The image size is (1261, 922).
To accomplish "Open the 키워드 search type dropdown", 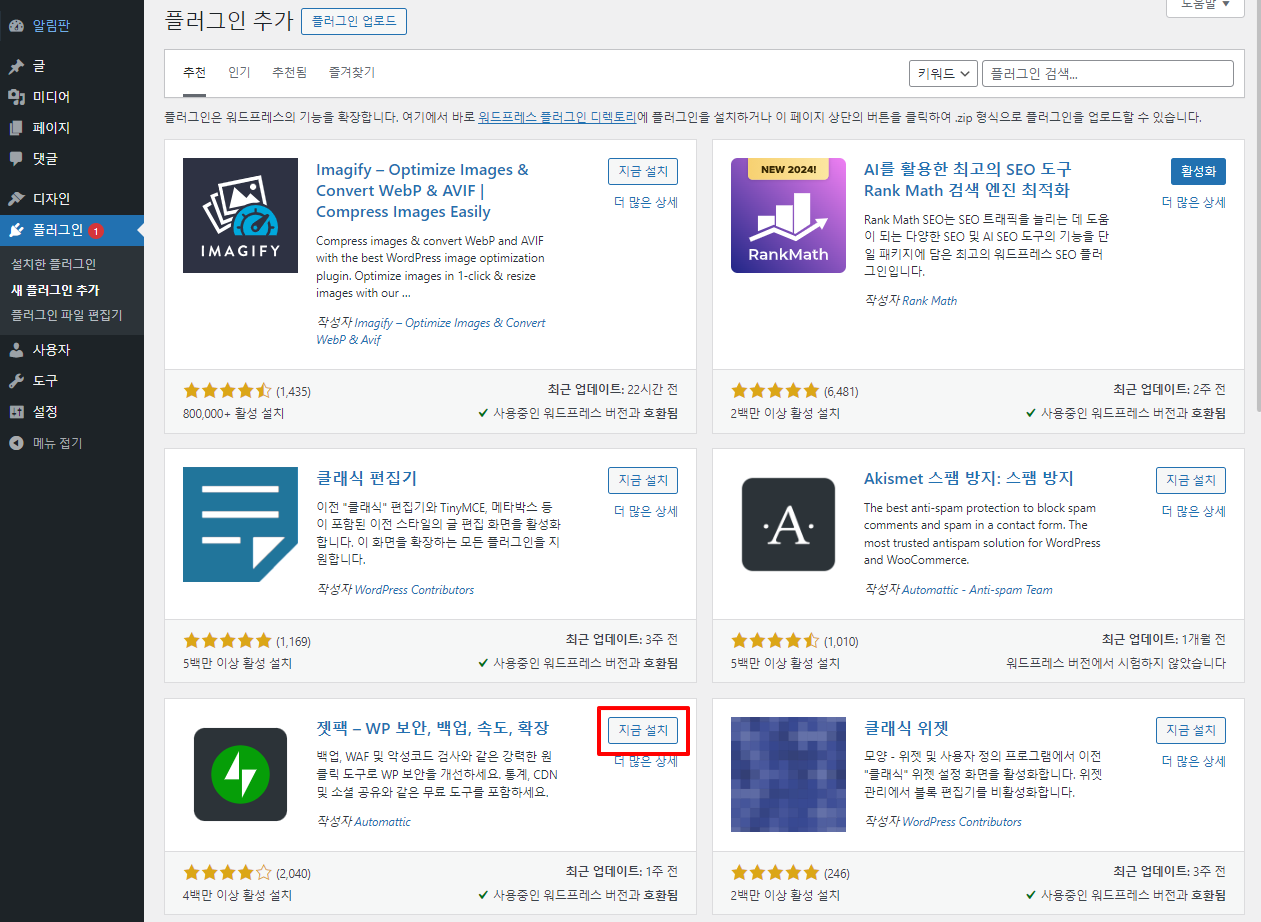I will (x=943, y=73).
